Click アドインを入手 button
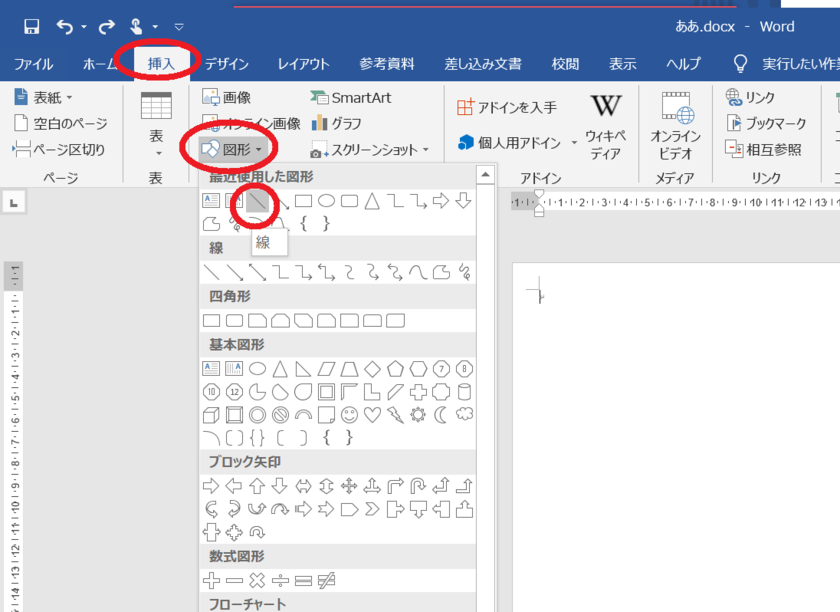 click(x=507, y=107)
